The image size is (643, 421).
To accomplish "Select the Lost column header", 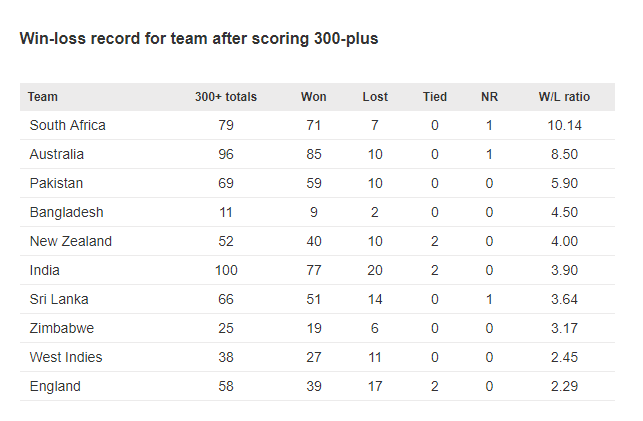I will [x=375, y=97].
